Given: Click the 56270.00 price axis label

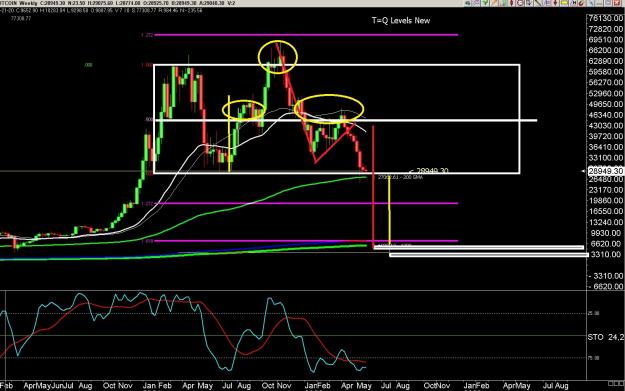Looking at the screenshot, I should [x=605, y=83].
